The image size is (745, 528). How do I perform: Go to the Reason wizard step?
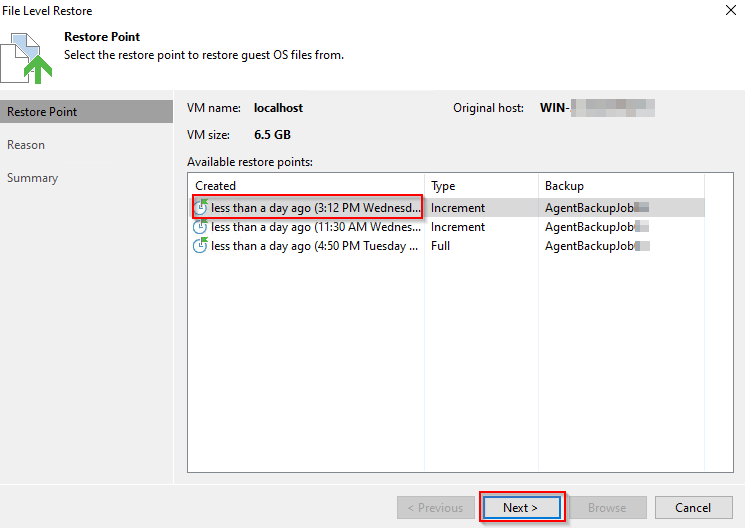tap(26, 145)
